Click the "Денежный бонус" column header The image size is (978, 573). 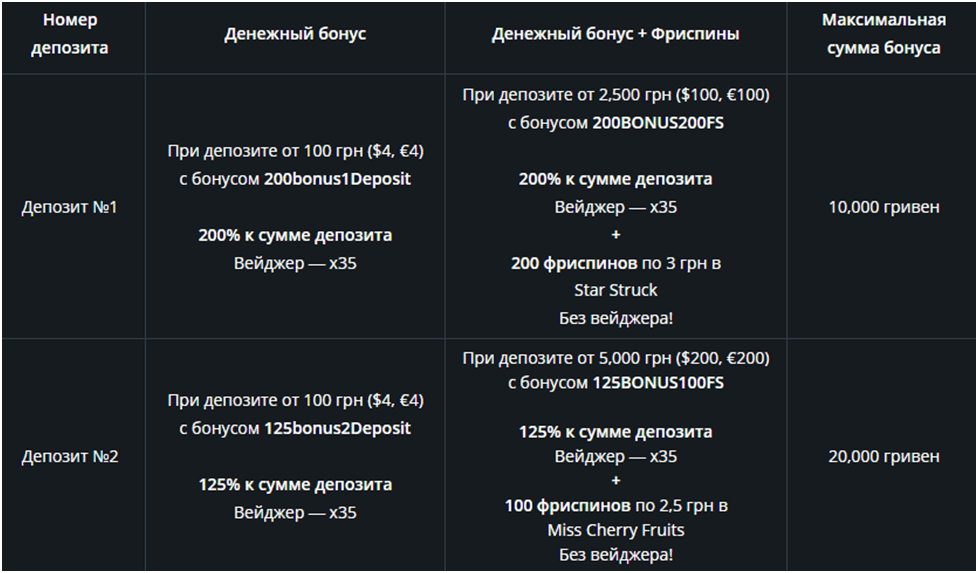[295, 34]
